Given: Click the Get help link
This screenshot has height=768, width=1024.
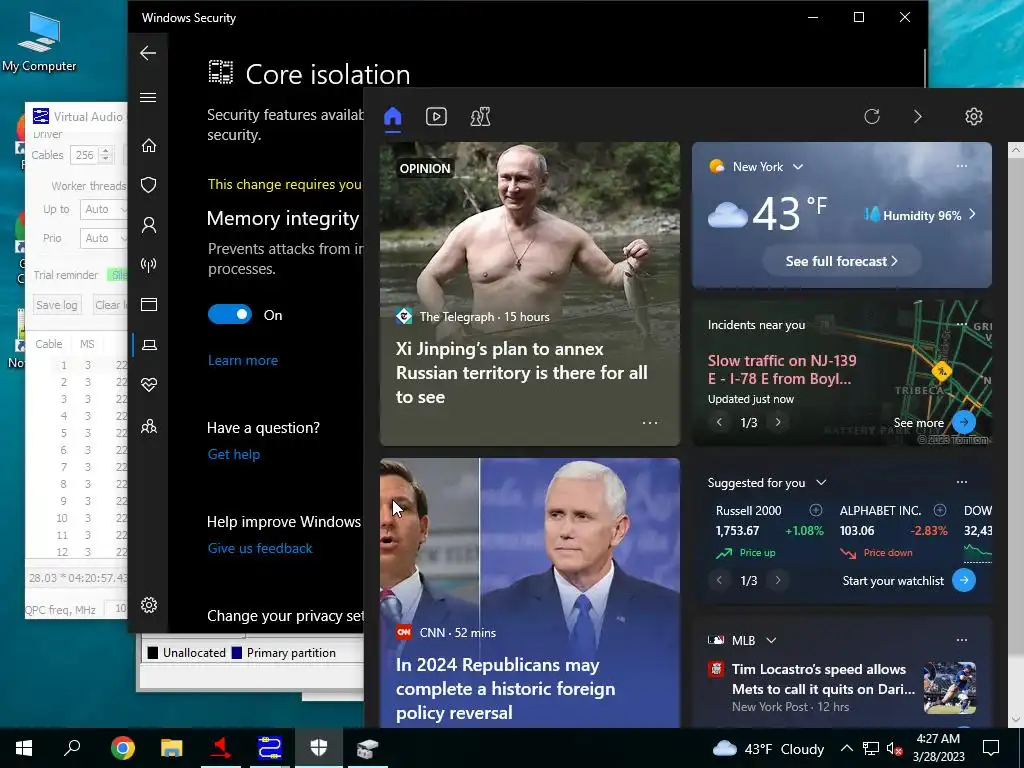Looking at the screenshot, I should (233, 455).
